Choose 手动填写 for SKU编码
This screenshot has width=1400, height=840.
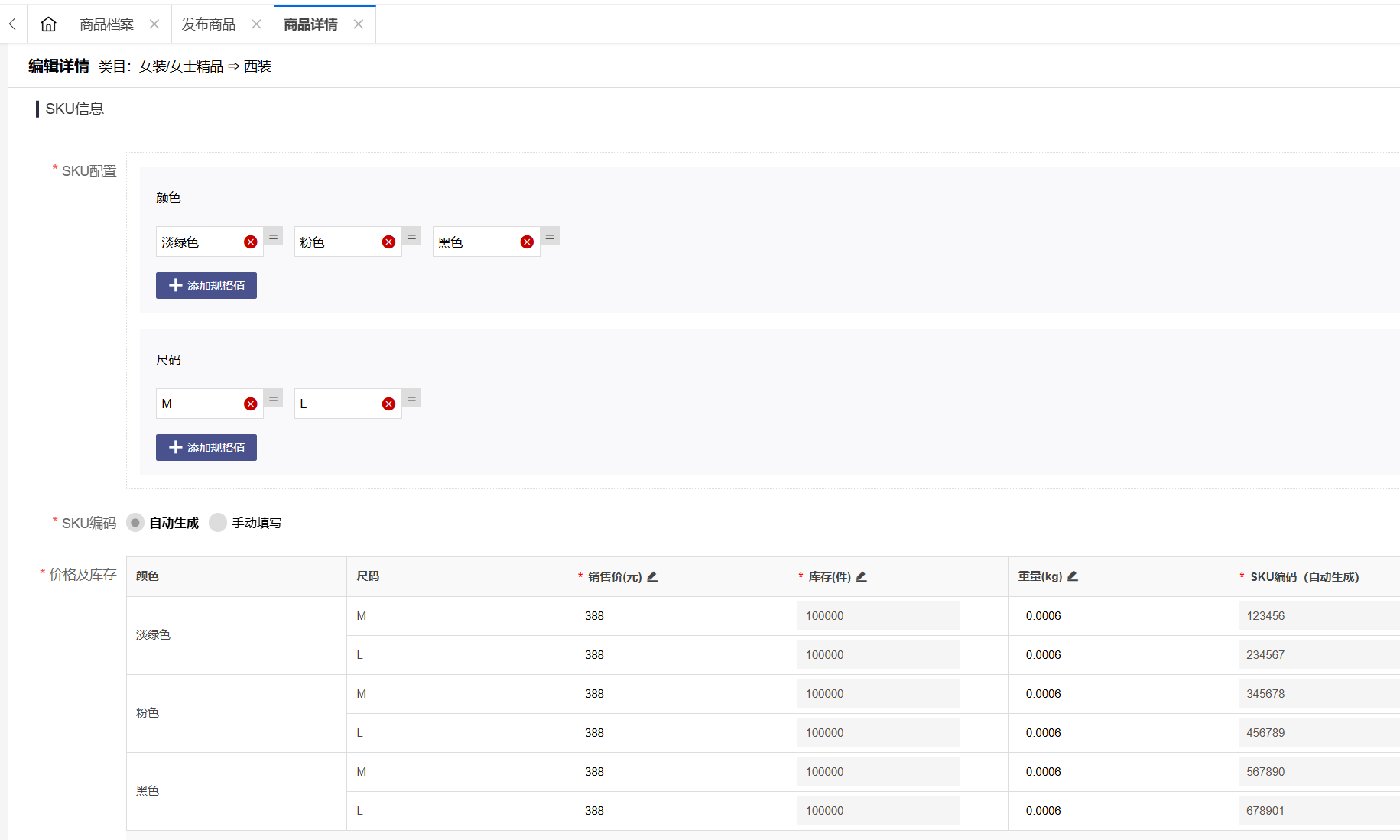(x=218, y=523)
